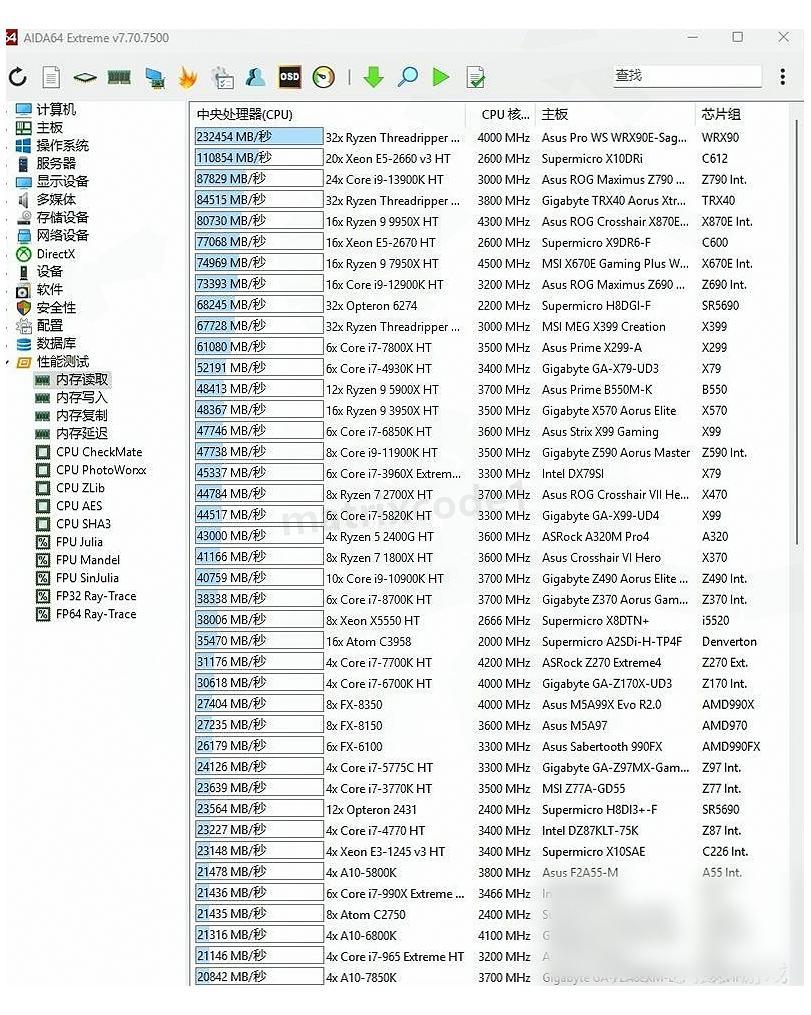The image size is (811, 1015).
Task: Click the 87829 MB/秒 result bar
Action: (x=259, y=179)
